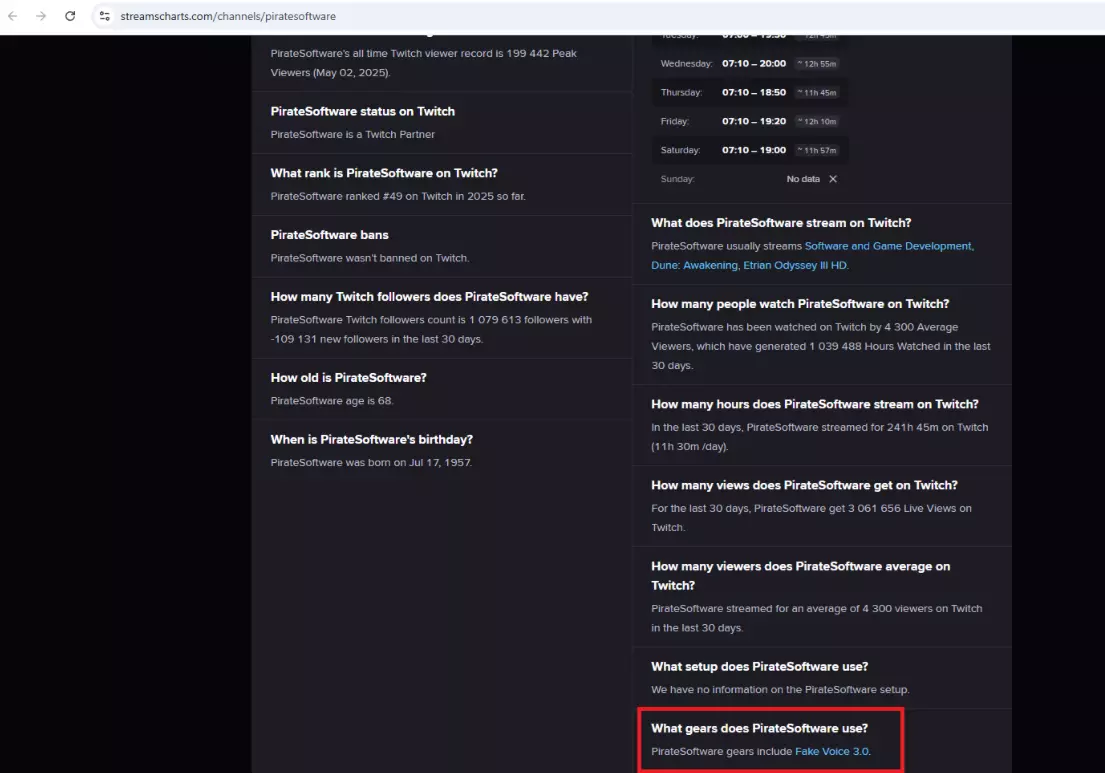The height and width of the screenshot is (773, 1105).
Task: Click 'What setup does PirateSoftware use?' heading
Action: [760, 667]
